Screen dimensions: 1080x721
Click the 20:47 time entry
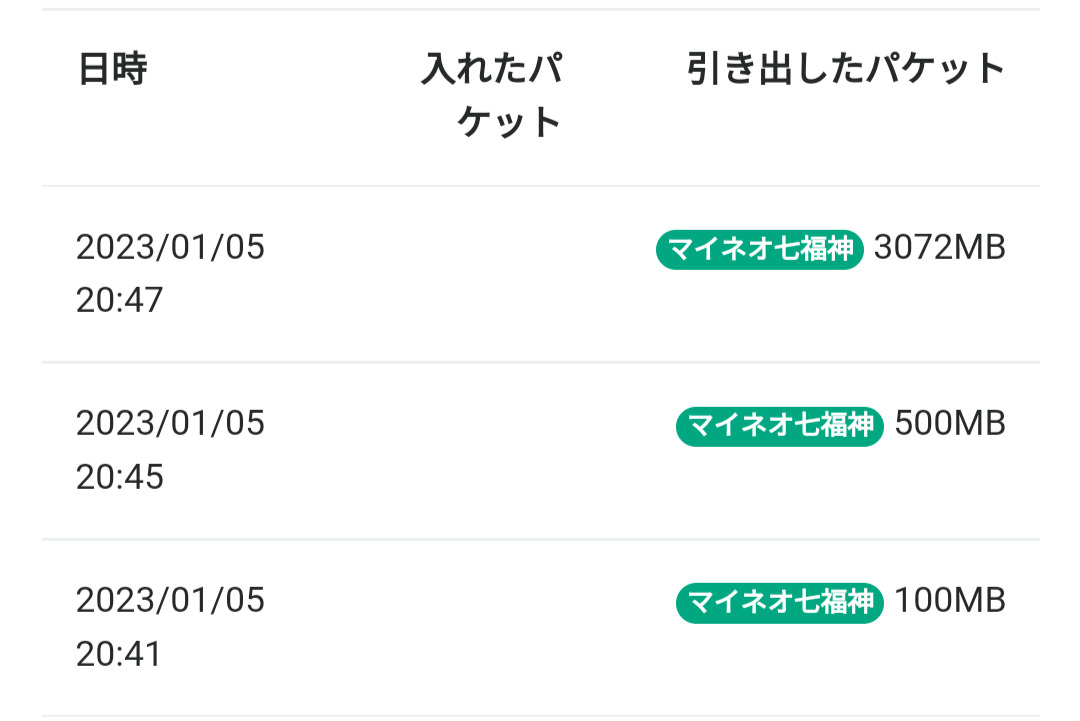119,300
